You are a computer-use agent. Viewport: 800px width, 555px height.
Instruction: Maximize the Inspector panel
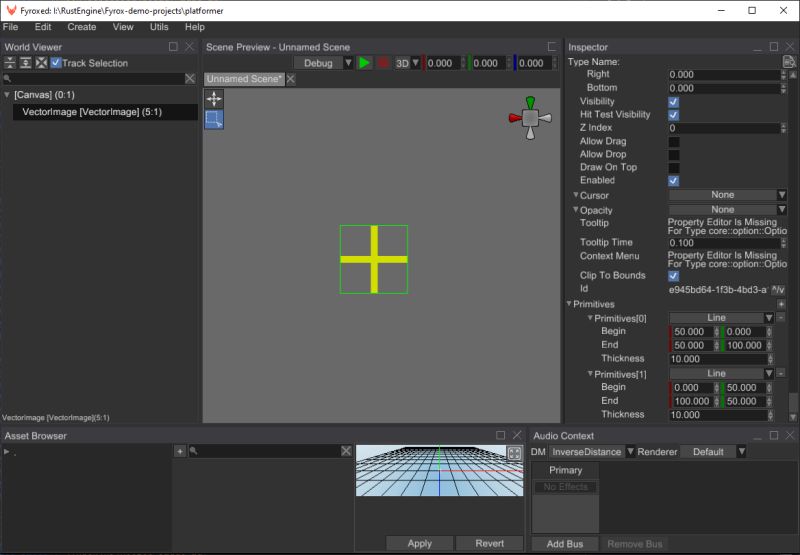pyautogui.click(x=774, y=47)
